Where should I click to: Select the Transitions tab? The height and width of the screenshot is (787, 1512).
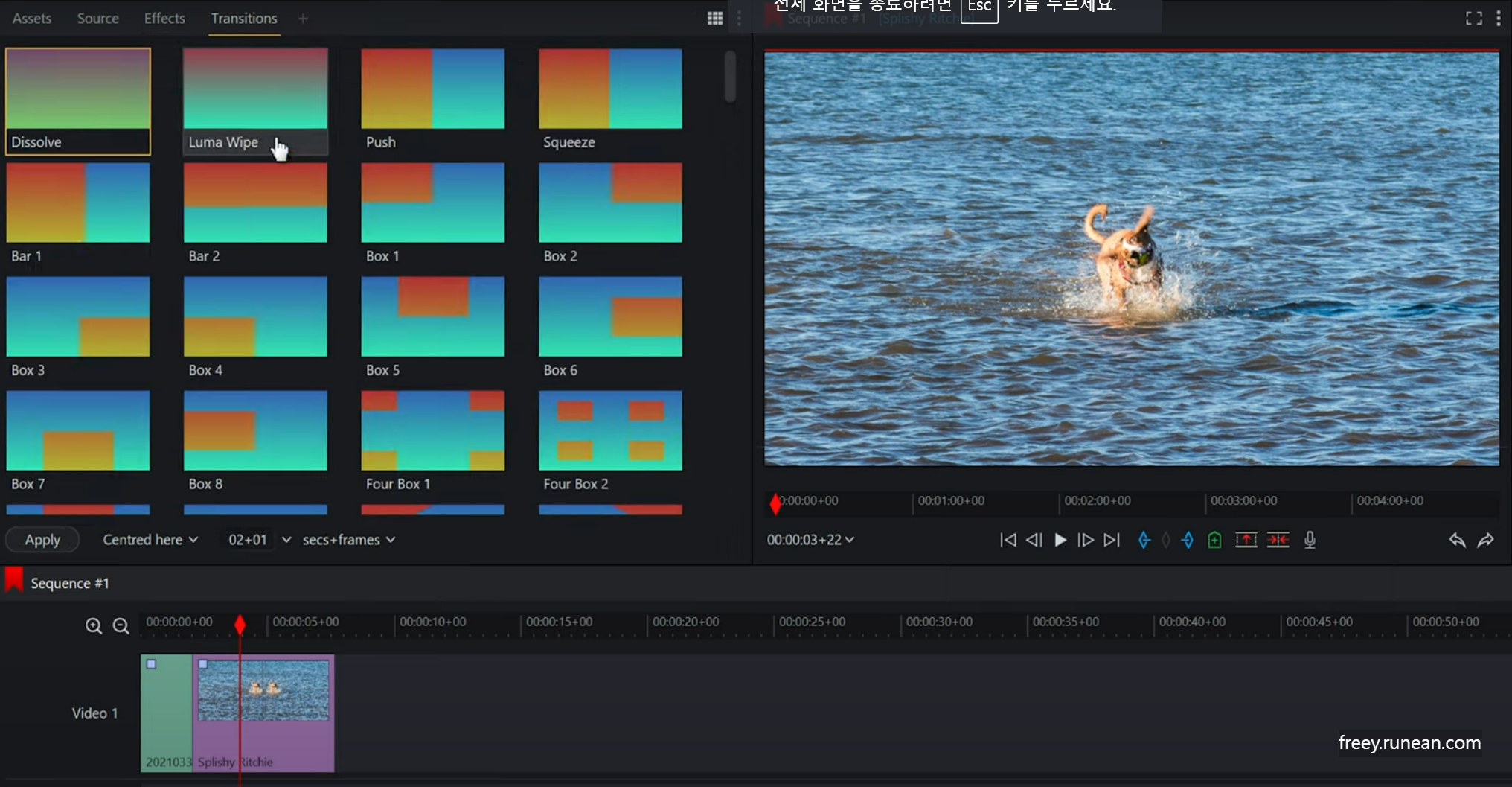[x=244, y=19]
